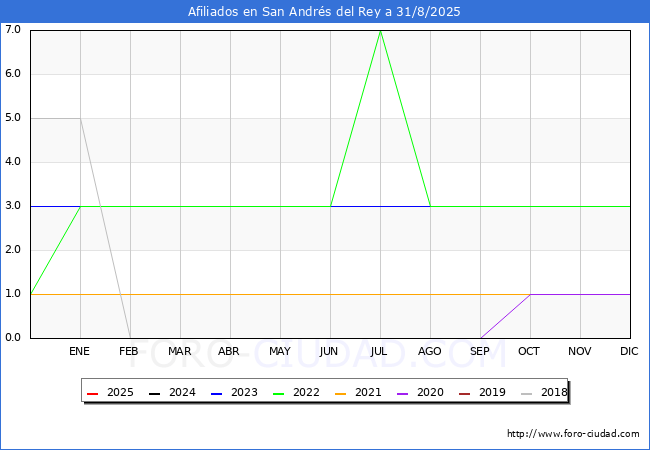Click the AGO month label
This screenshot has height=450, width=650.
[x=430, y=351]
